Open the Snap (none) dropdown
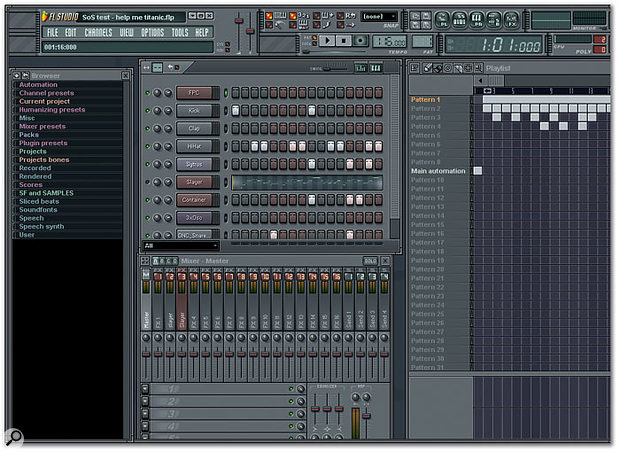Image resolution: width=620 pixels, height=452 pixels. [x=379, y=17]
